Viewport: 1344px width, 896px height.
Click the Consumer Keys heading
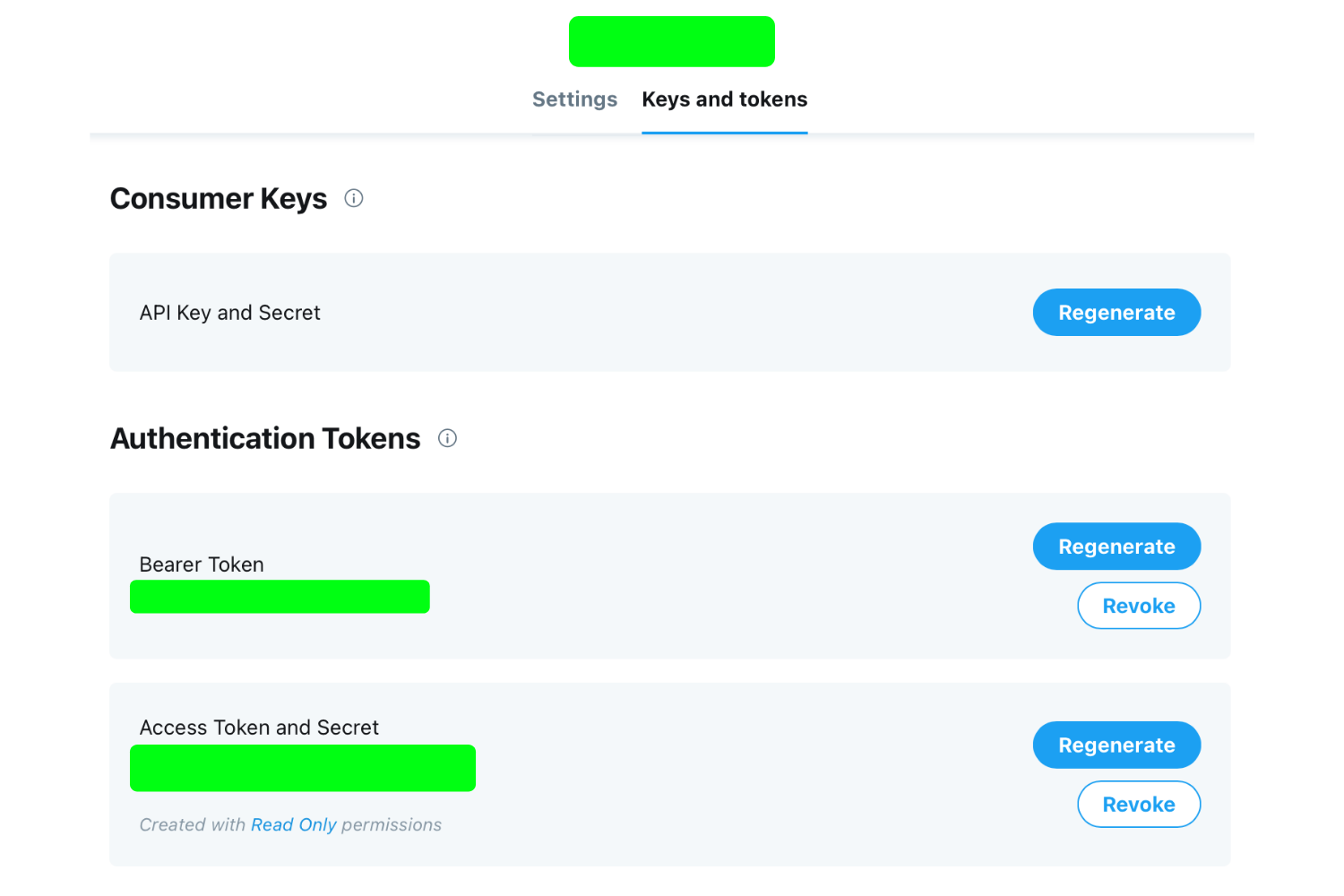click(219, 199)
